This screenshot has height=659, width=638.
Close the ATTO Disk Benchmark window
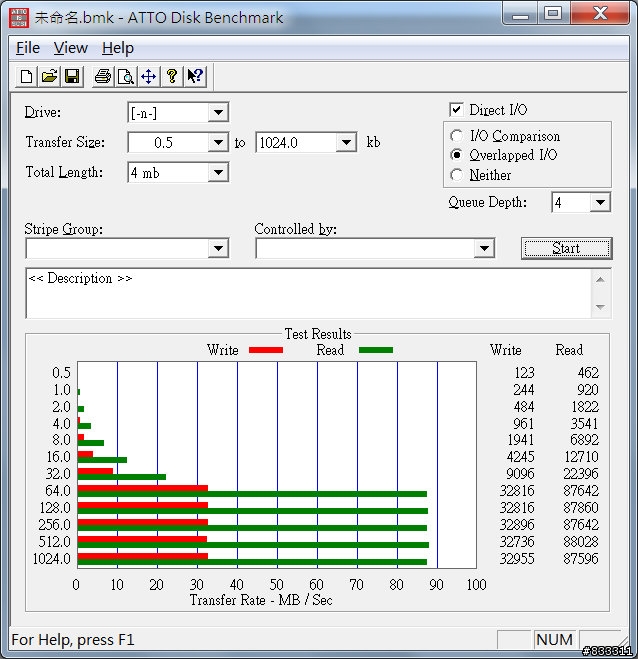[600, 15]
